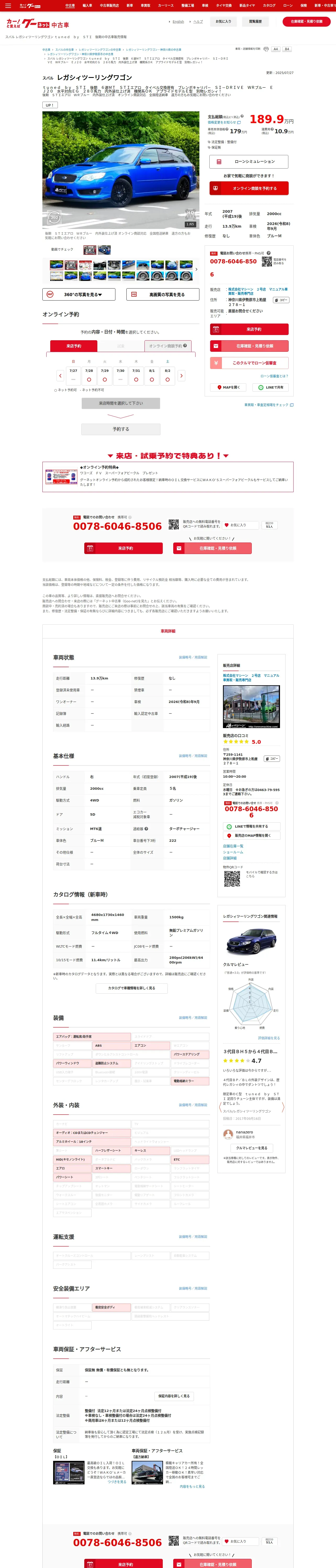This screenshot has height=1568, width=336.
Task: Click envelope icon on sidebar 在庫確認・見積り依頼 button
Action: 215,346
